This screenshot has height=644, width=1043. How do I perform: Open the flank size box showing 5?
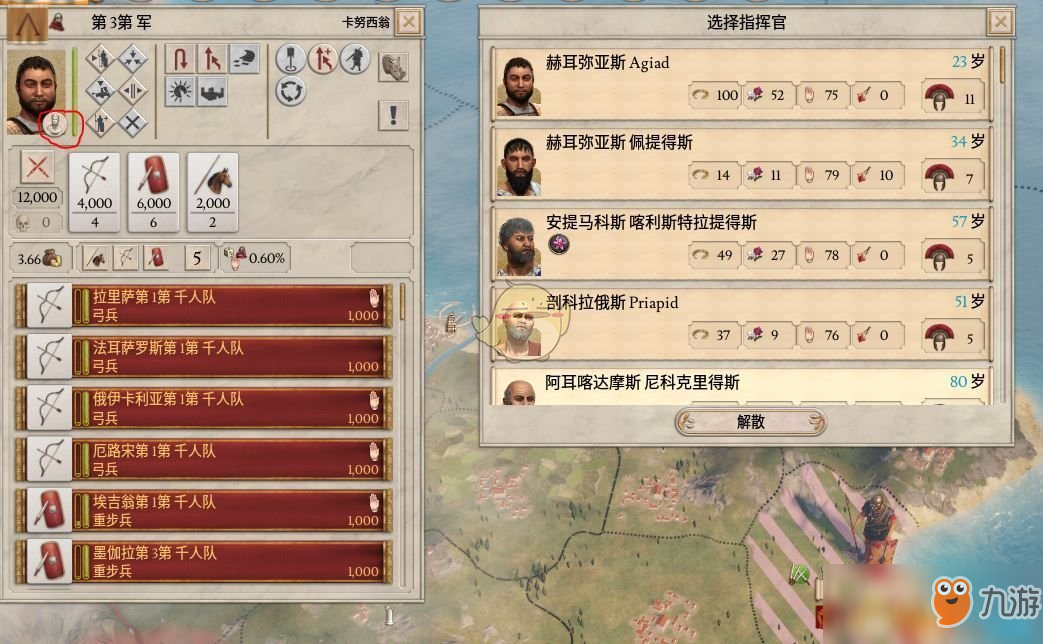click(197, 258)
